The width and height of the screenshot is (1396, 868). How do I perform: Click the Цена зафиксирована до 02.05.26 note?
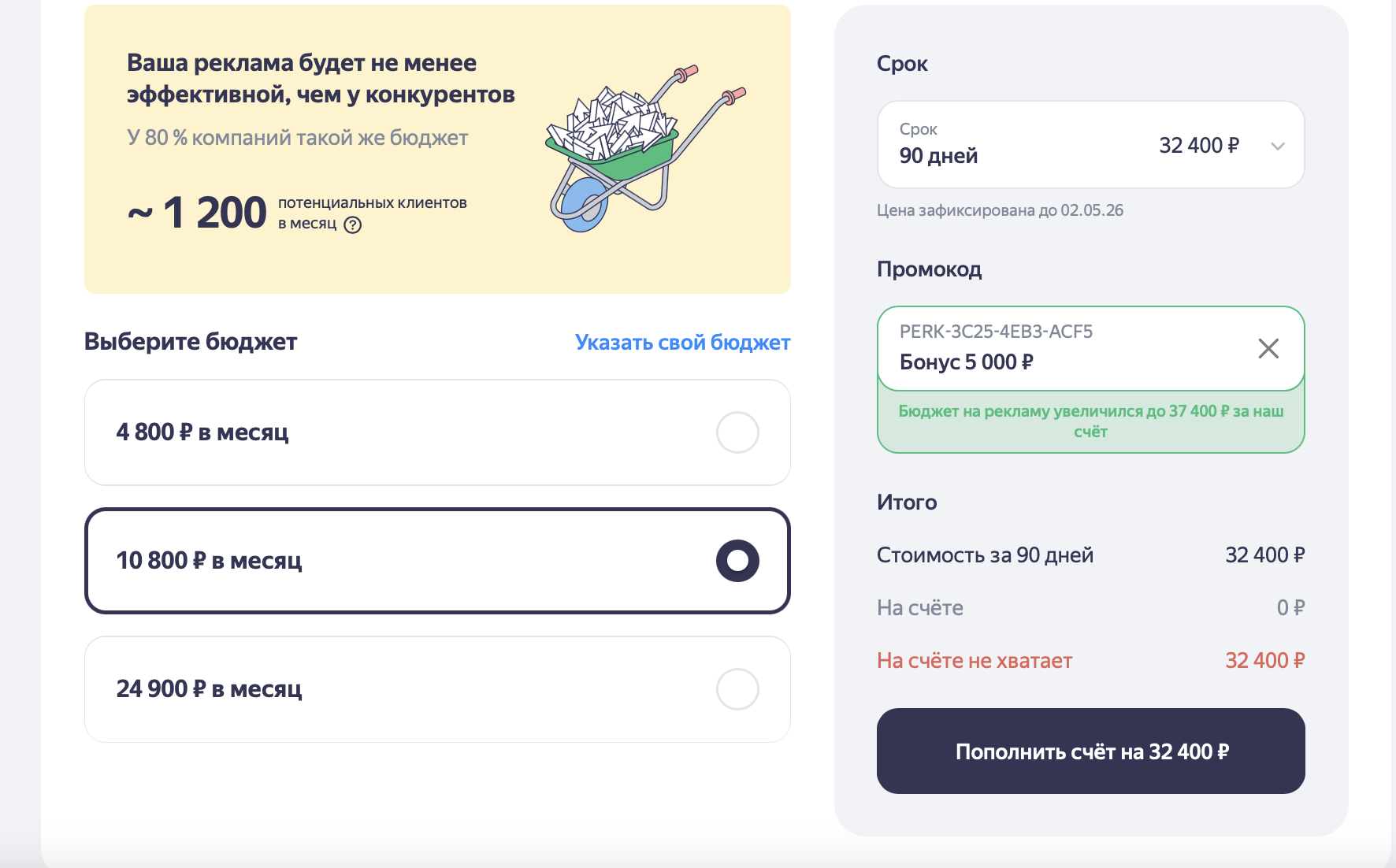click(x=1000, y=210)
